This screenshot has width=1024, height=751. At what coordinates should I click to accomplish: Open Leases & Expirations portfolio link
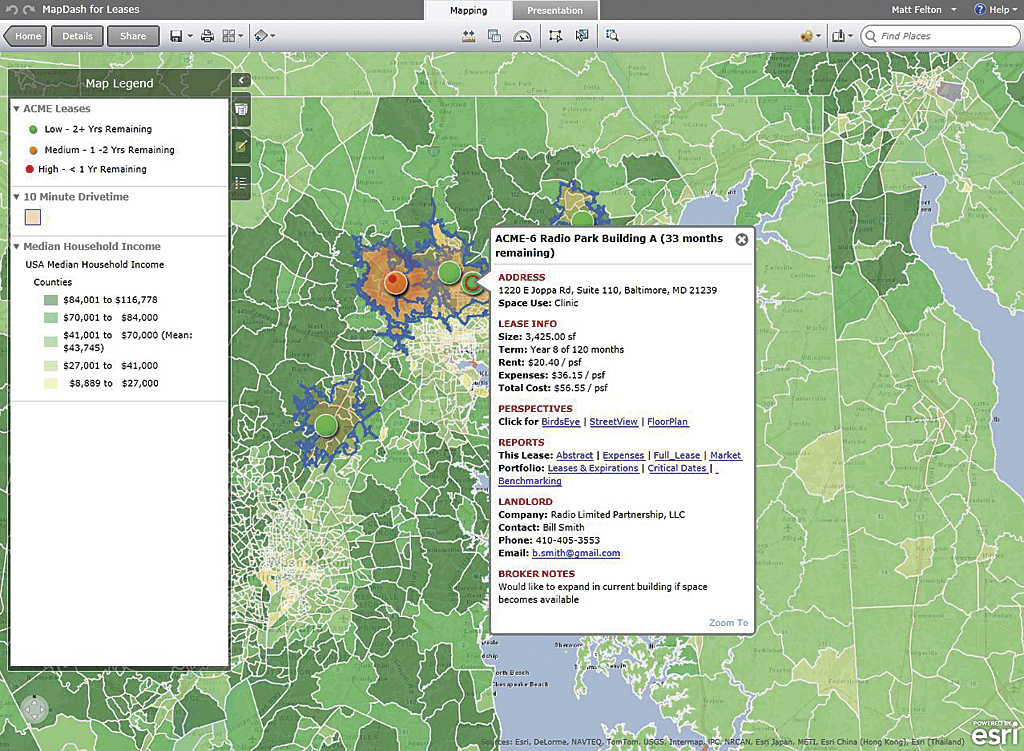click(593, 468)
